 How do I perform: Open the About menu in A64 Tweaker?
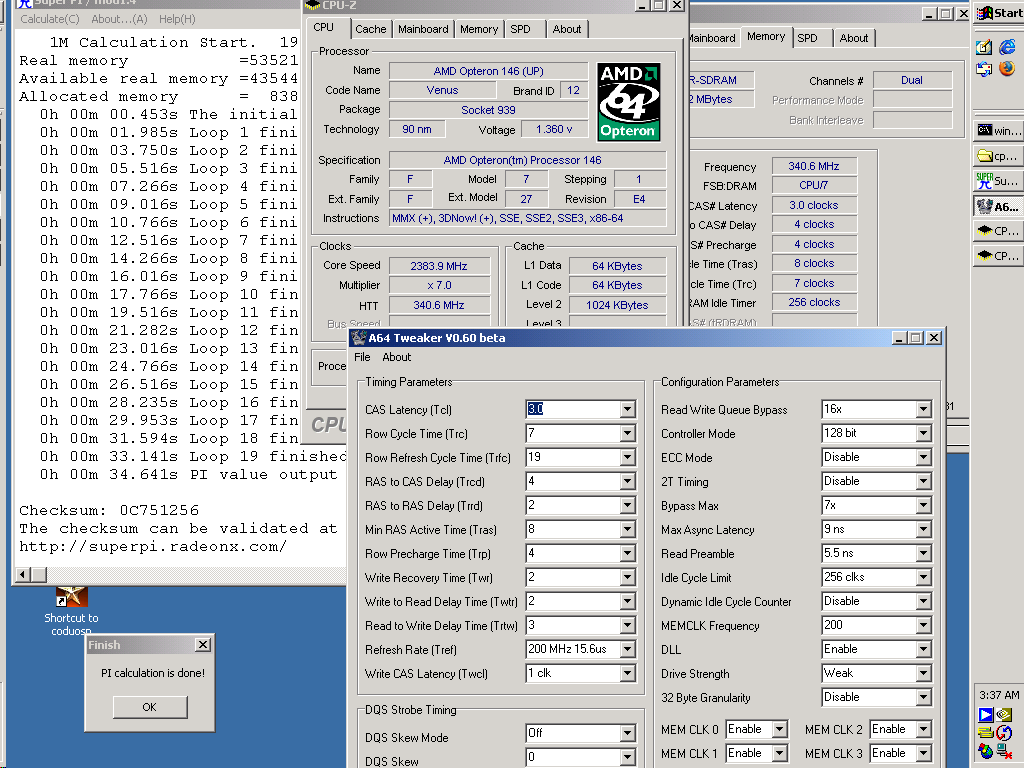pyautogui.click(x=396, y=357)
